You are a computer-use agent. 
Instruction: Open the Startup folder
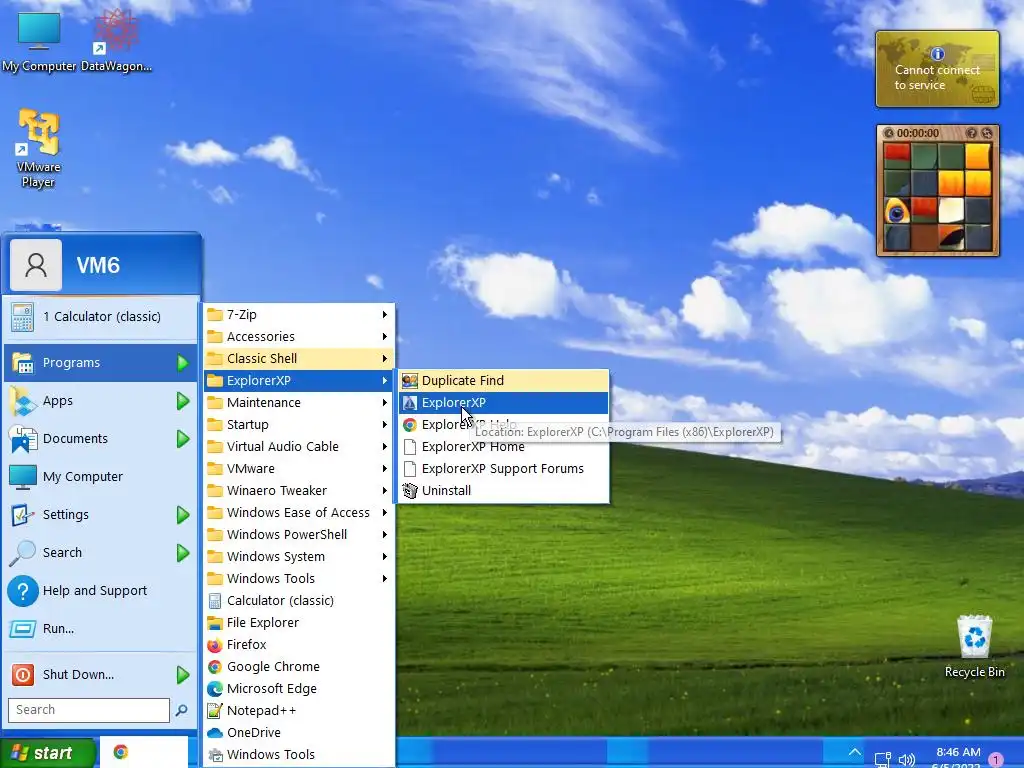300,424
